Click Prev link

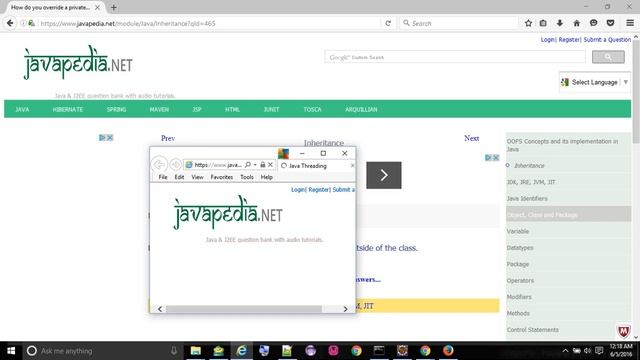pyautogui.click(x=168, y=138)
